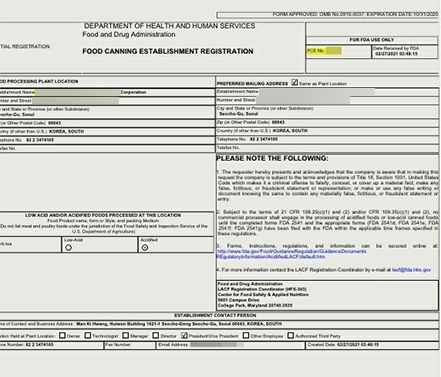This screenshot has width=441, height=377.
Task: Check the Owner position checkbox
Action: 62,335
